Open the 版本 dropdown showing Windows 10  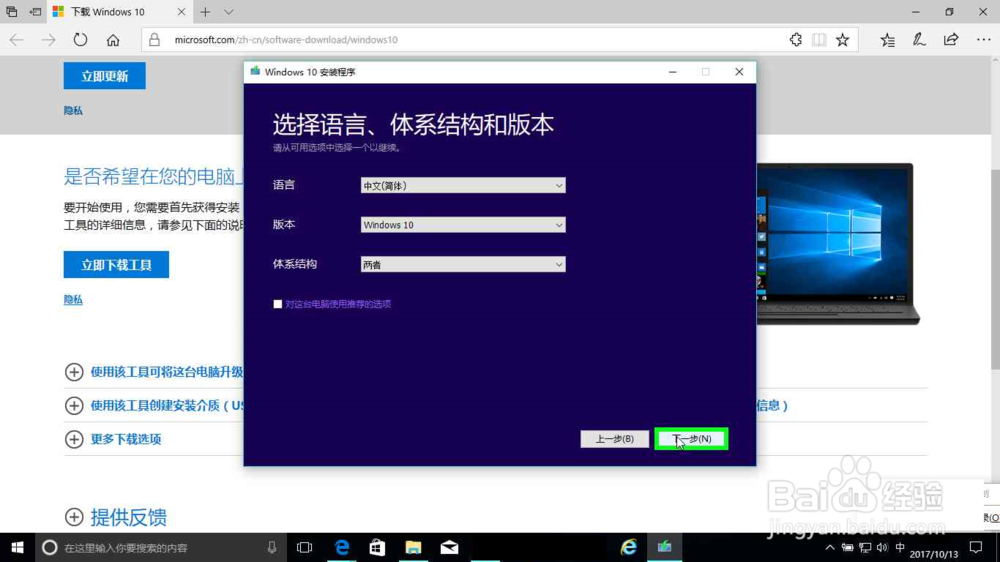463,225
